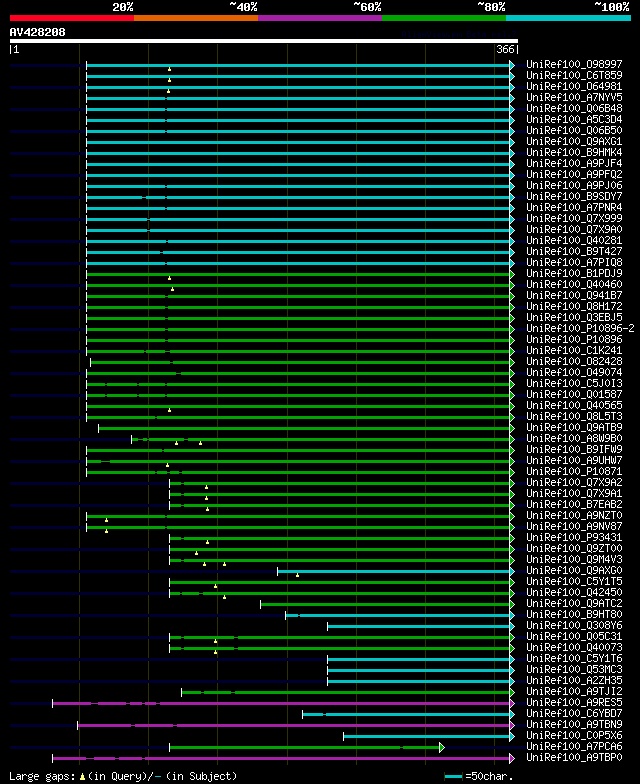Select the UniRef100_A9RES5 label
This screenshot has height=784, width=640.
click(574, 702)
